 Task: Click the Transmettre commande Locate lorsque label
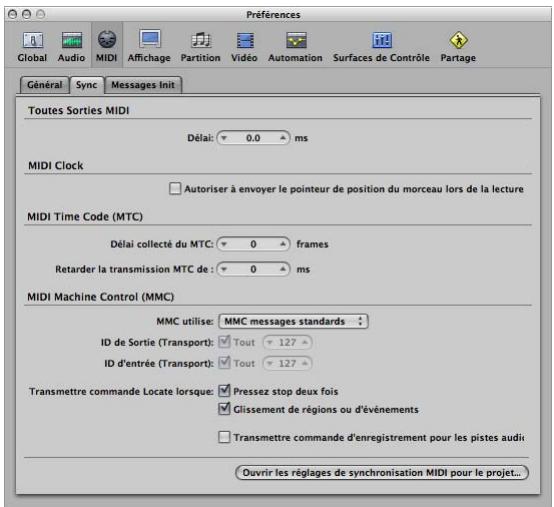click(122, 391)
